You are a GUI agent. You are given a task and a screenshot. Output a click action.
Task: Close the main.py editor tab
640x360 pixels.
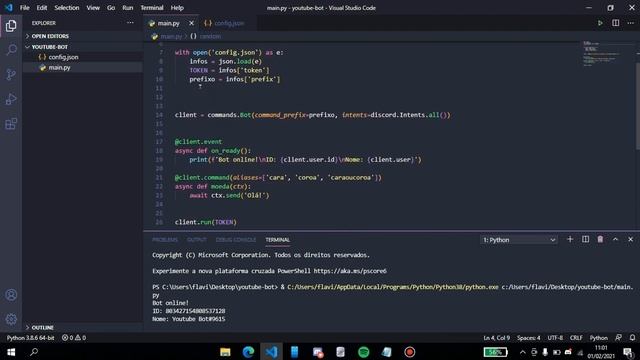point(191,23)
